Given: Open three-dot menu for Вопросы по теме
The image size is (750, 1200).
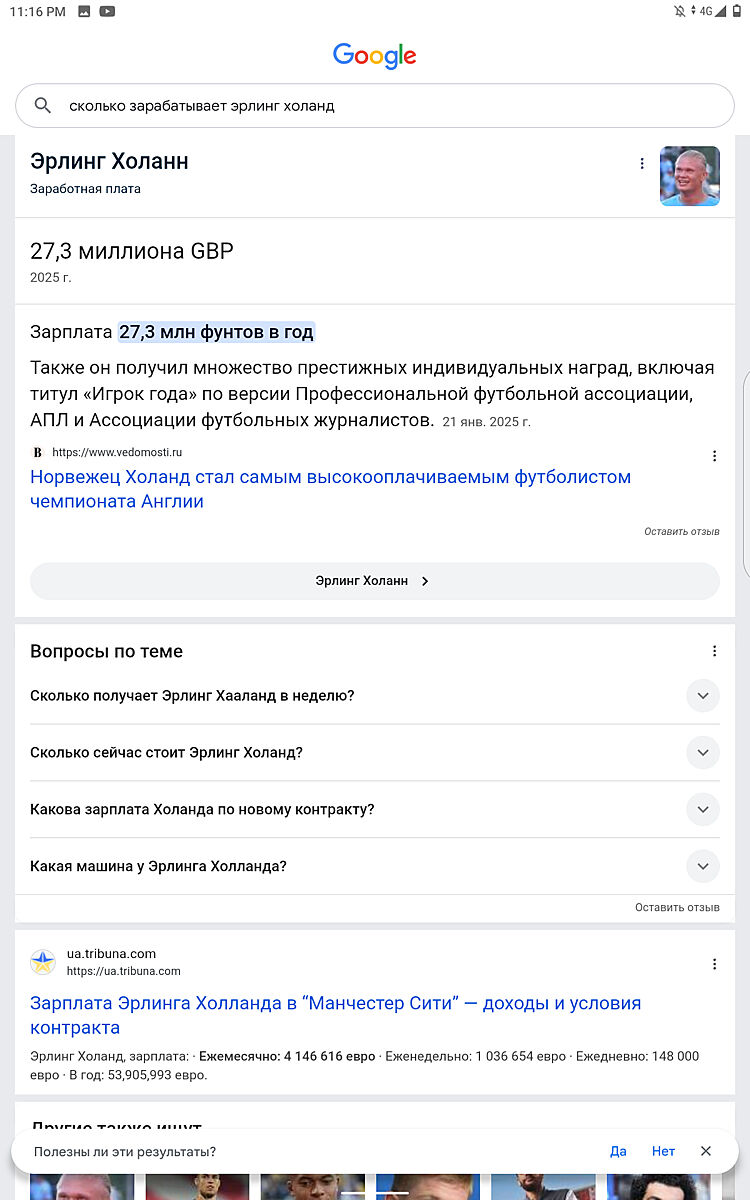Looking at the screenshot, I should pyautogui.click(x=714, y=651).
